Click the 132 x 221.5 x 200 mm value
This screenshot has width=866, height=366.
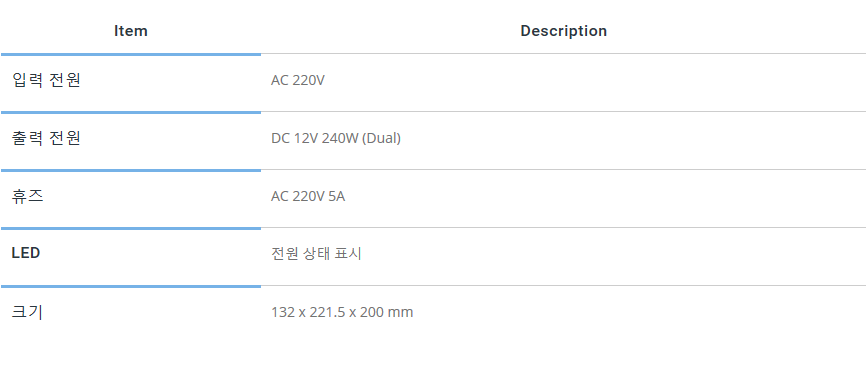pos(342,312)
